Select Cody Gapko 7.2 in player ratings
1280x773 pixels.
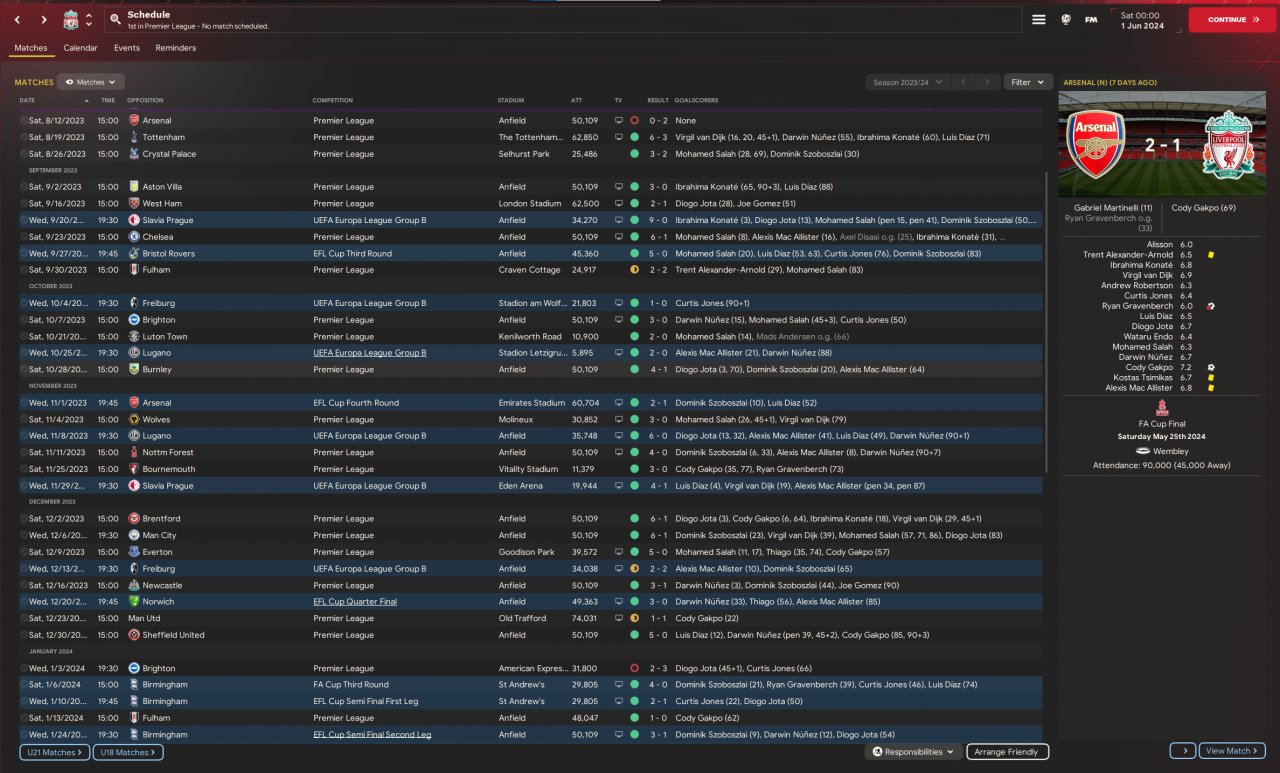(1149, 367)
